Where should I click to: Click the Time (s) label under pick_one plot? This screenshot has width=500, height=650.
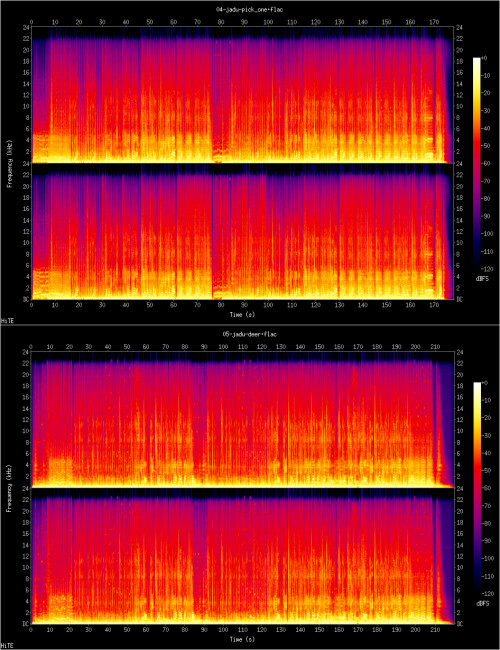tap(242, 315)
